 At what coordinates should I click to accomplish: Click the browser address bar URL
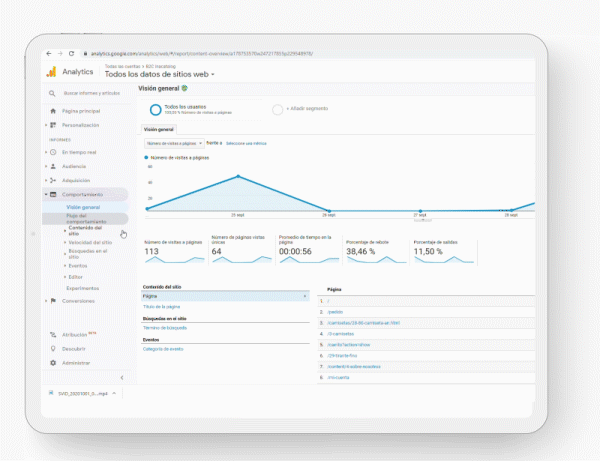click(x=202, y=54)
